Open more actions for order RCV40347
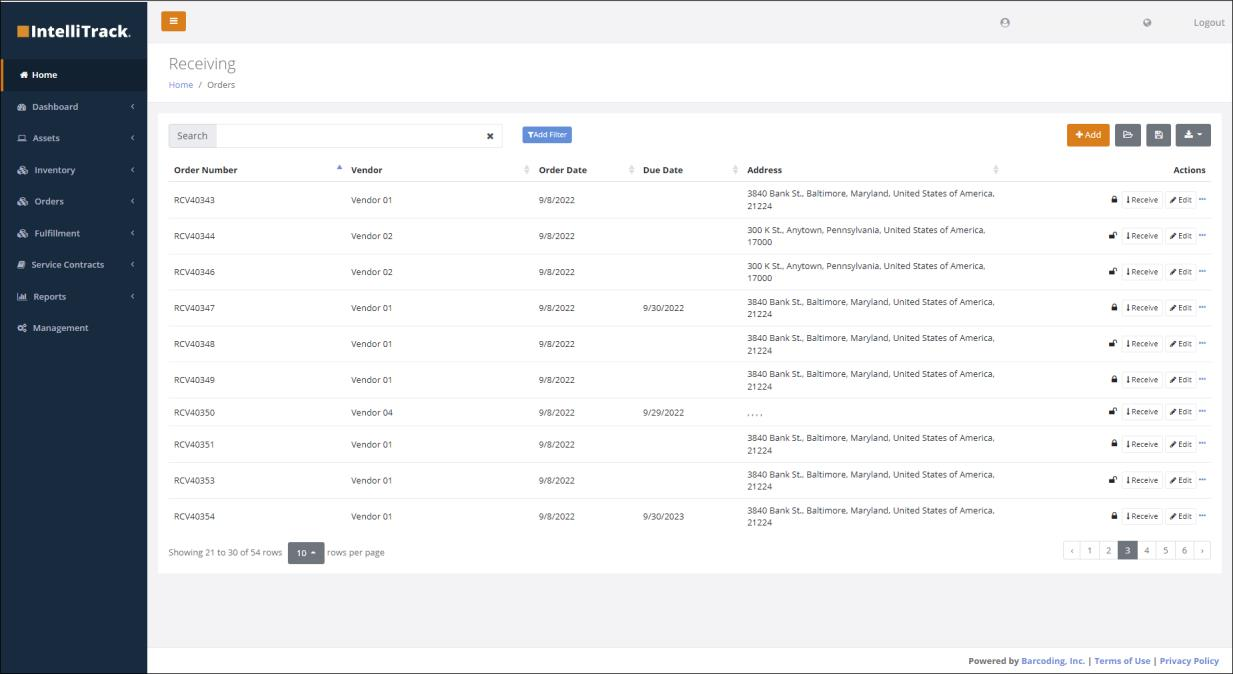Viewport: 1233px width, 674px height. click(1203, 307)
